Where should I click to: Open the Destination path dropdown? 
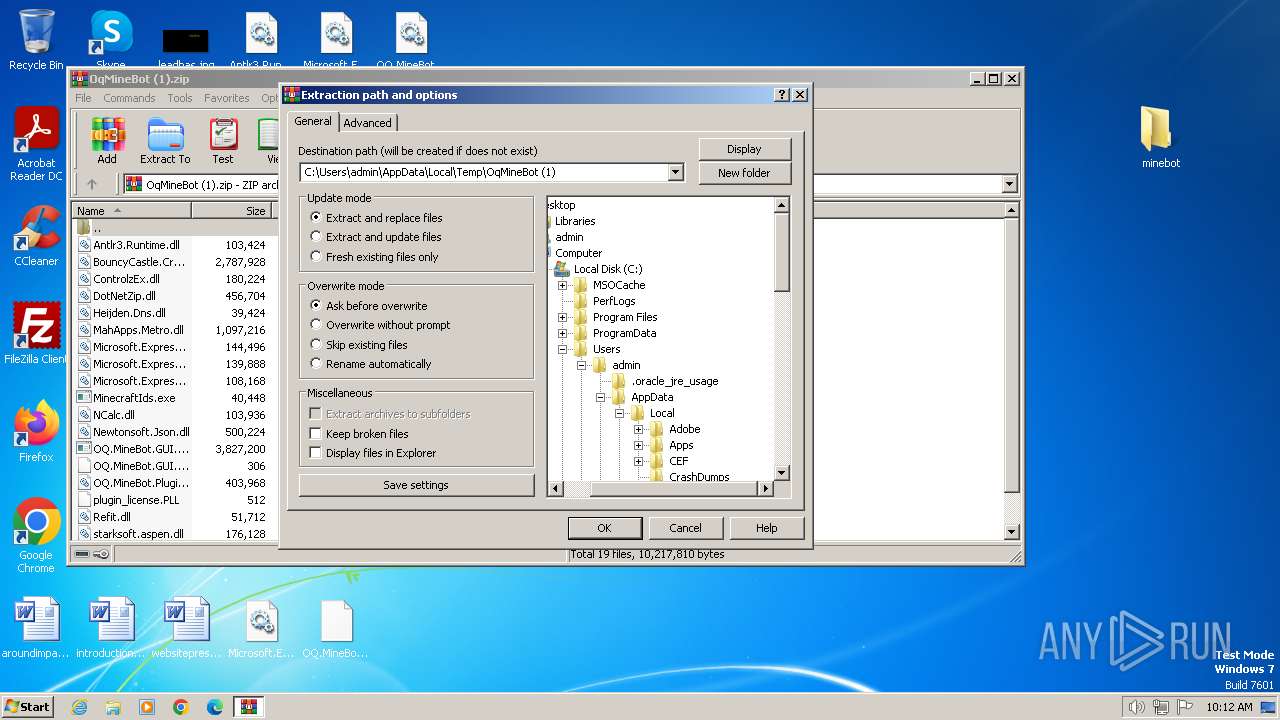[x=675, y=172]
